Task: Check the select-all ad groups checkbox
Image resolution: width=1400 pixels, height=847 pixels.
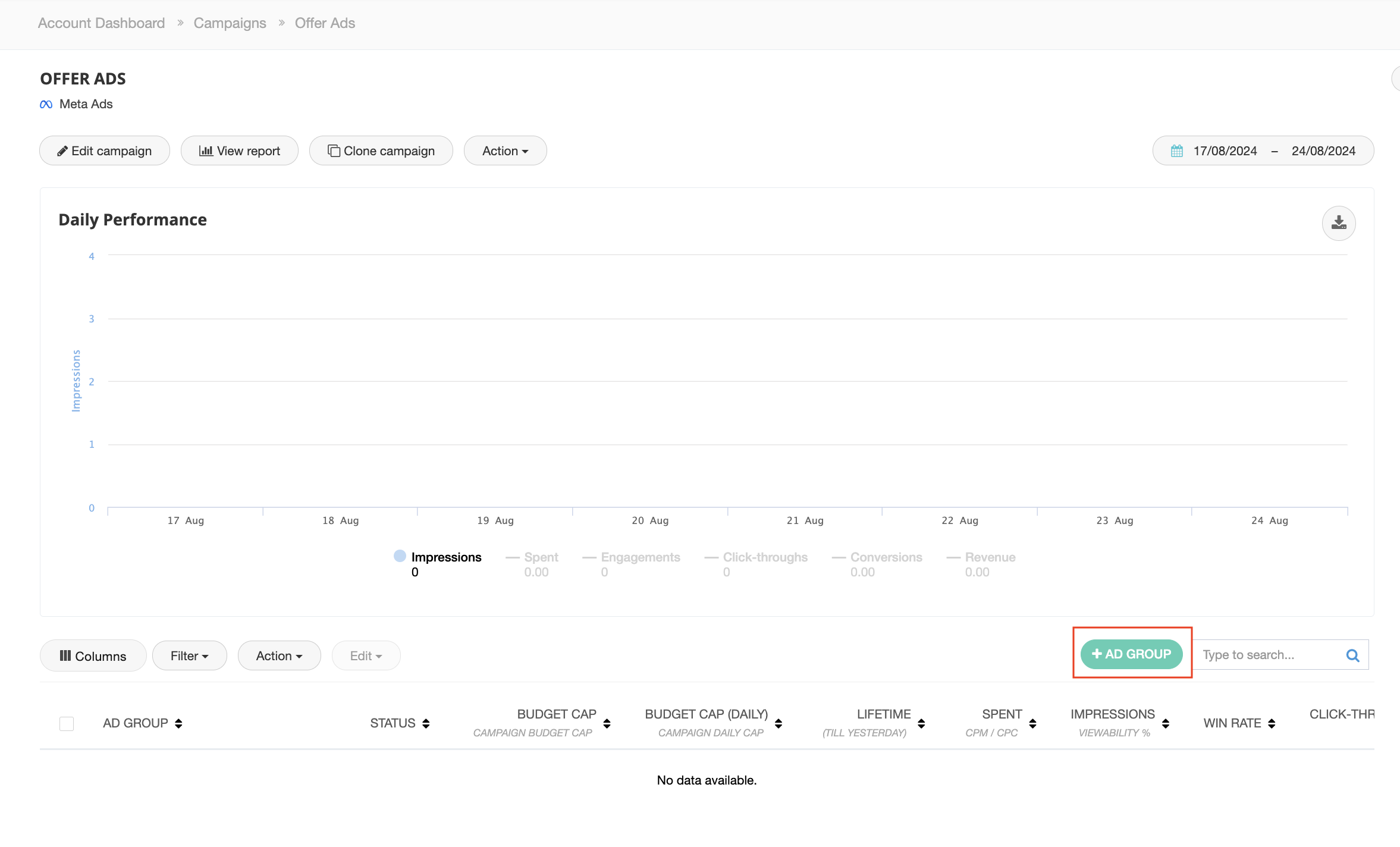Action: pyautogui.click(x=67, y=723)
